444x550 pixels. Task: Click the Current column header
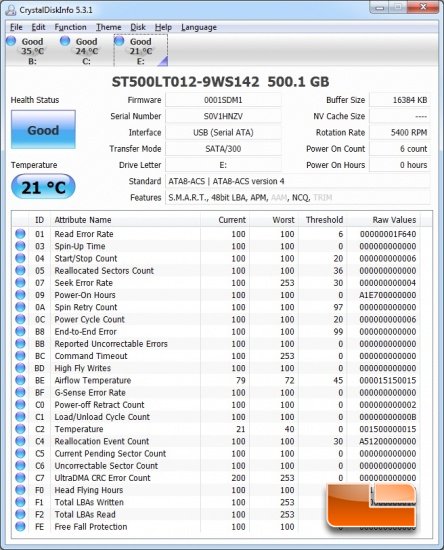click(224, 220)
